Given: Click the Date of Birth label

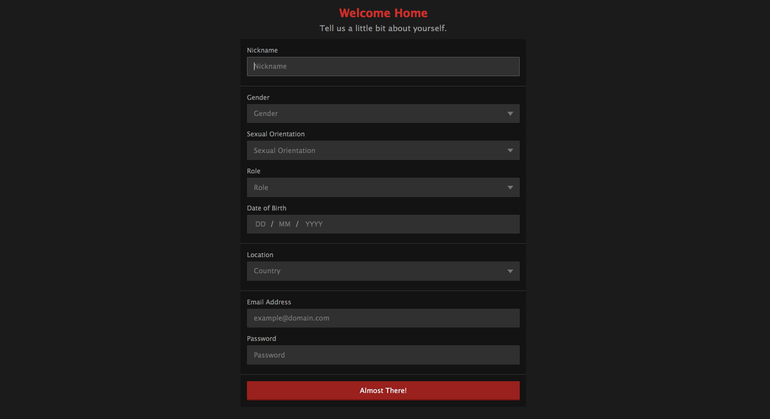Looking at the screenshot, I should pos(266,208).
